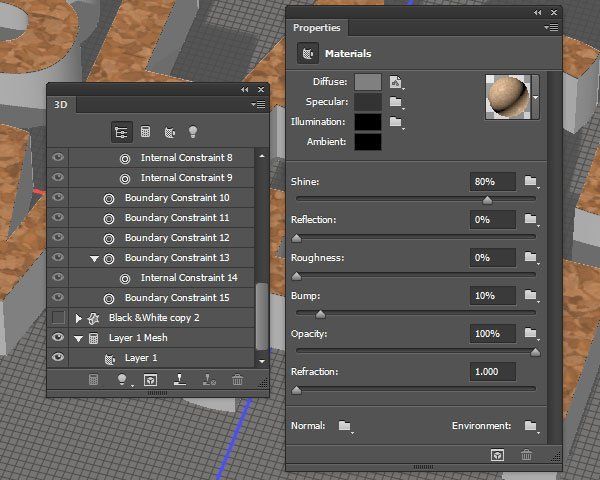The image size is (600, 480).
Task: Delete material using Properties trash icon
Action: click(x=527, y=455)
